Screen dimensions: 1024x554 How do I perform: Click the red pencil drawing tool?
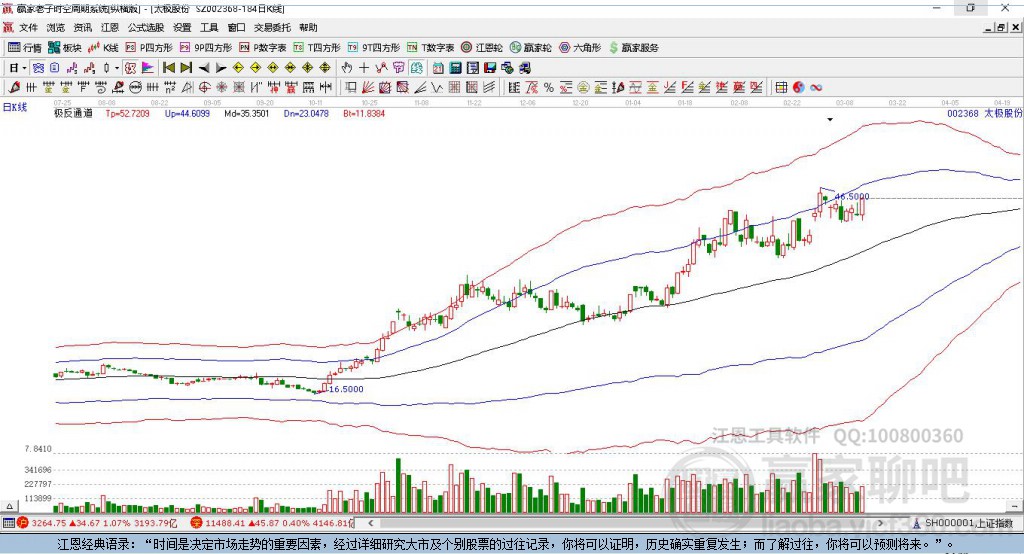(14, 87)
